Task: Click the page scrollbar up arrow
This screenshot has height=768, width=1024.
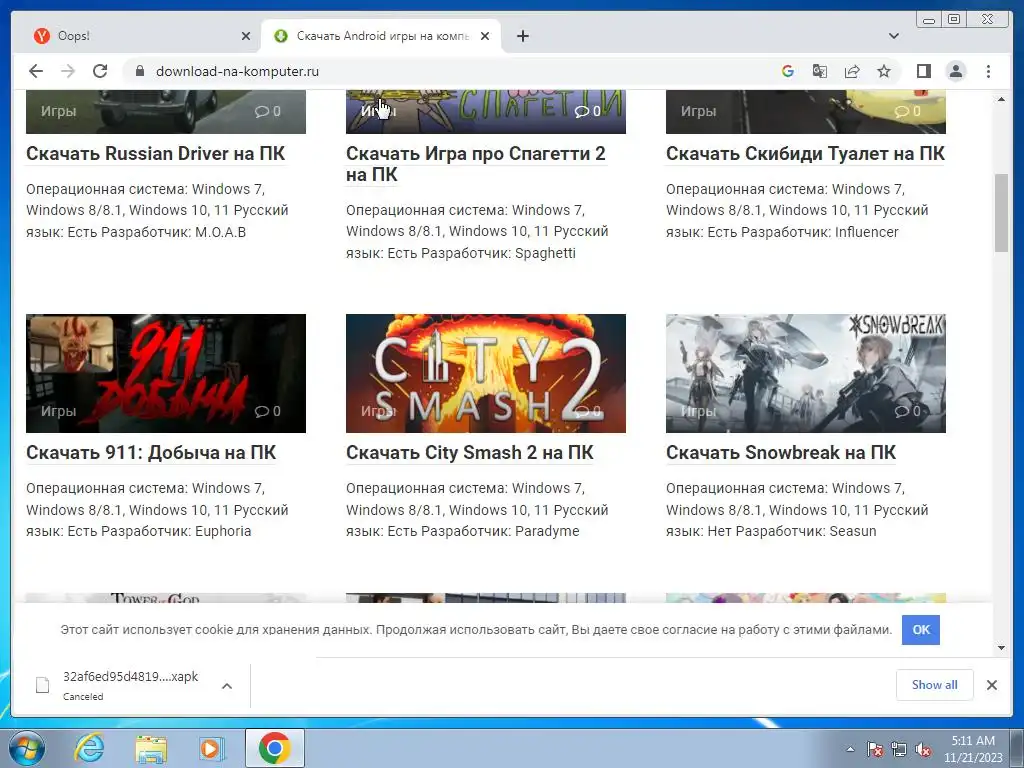Action: click(x=1001, y=99)
